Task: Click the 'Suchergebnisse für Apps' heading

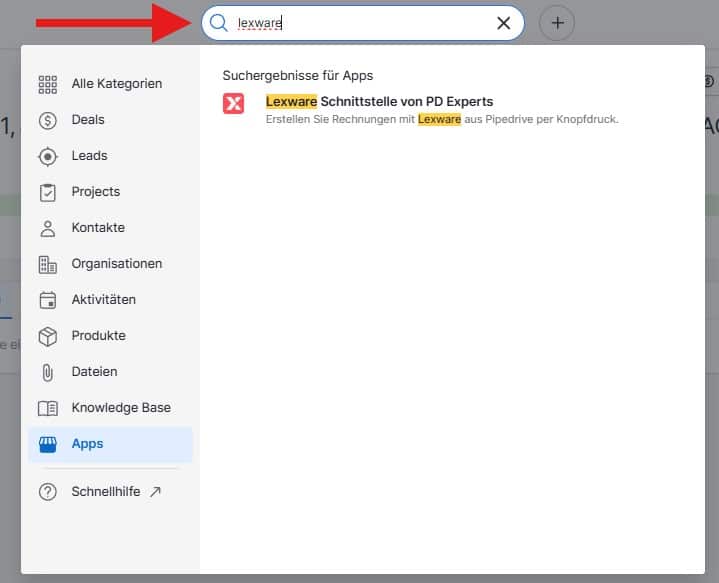Action: [298, 76]
